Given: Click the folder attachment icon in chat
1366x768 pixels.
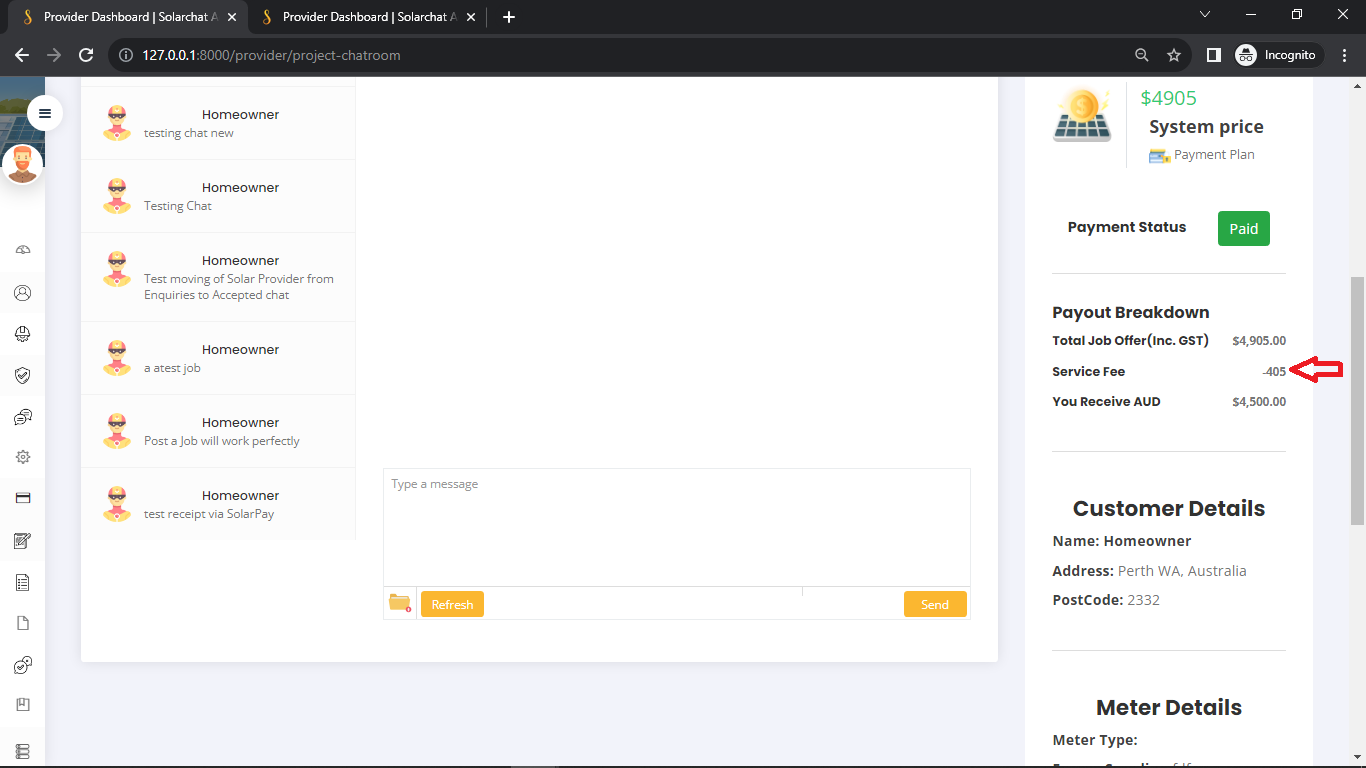Looking at the screenshot, I should click(x=400, y=603).
